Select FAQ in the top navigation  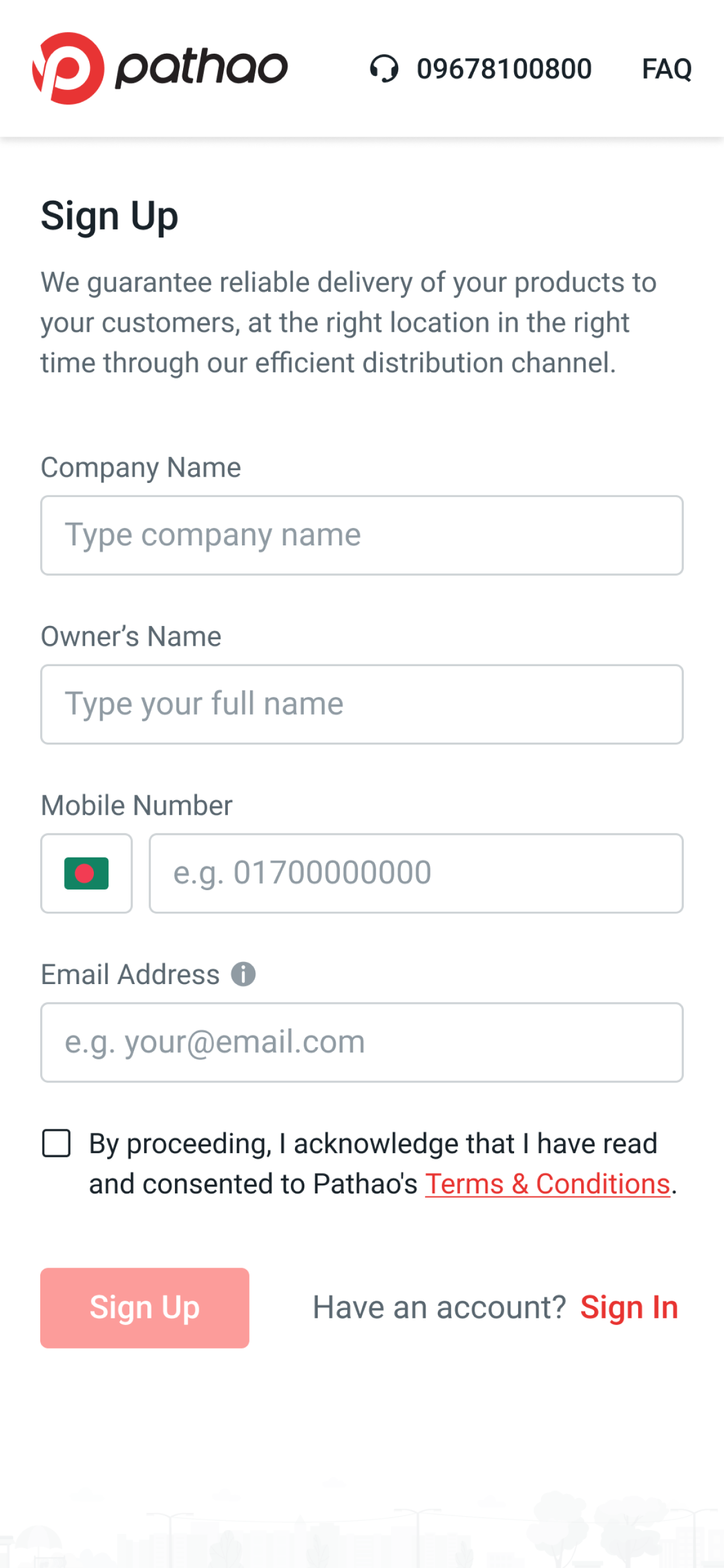667,68
